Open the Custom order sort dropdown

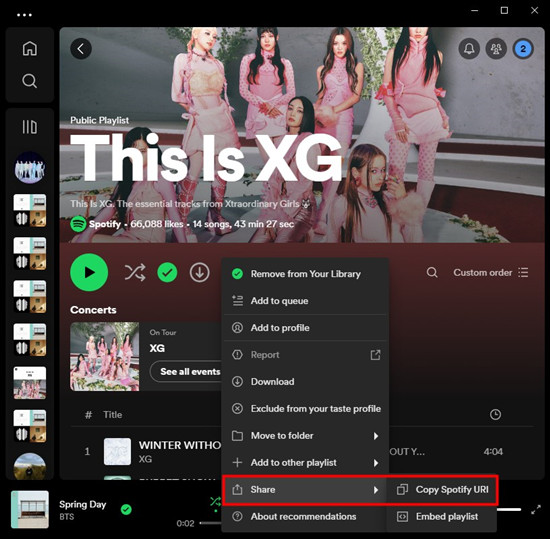[491, 272]
